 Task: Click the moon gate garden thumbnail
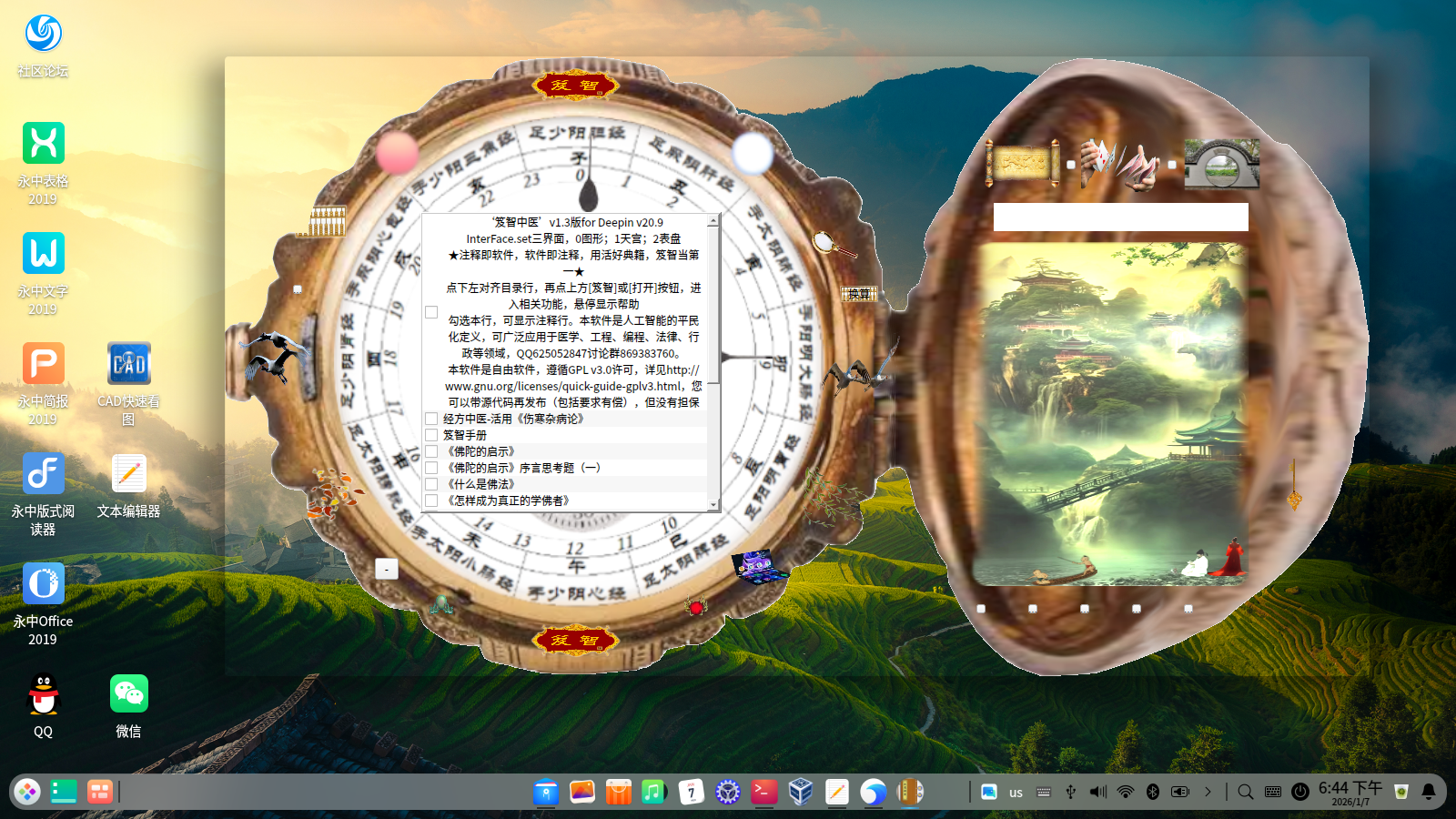(x=1221, y=164)
